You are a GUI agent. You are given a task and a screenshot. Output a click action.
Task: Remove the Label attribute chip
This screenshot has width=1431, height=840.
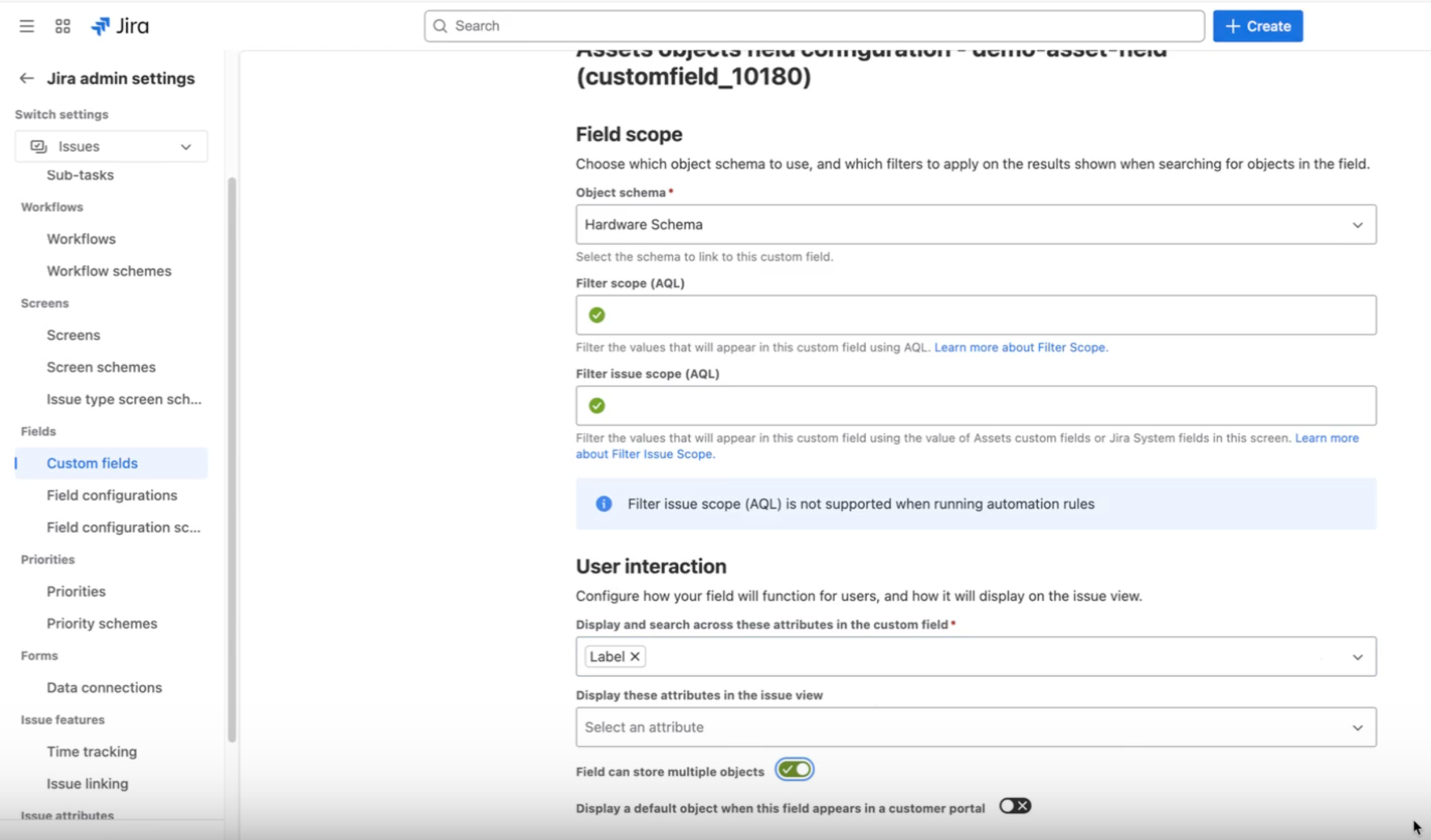(635, 656)
